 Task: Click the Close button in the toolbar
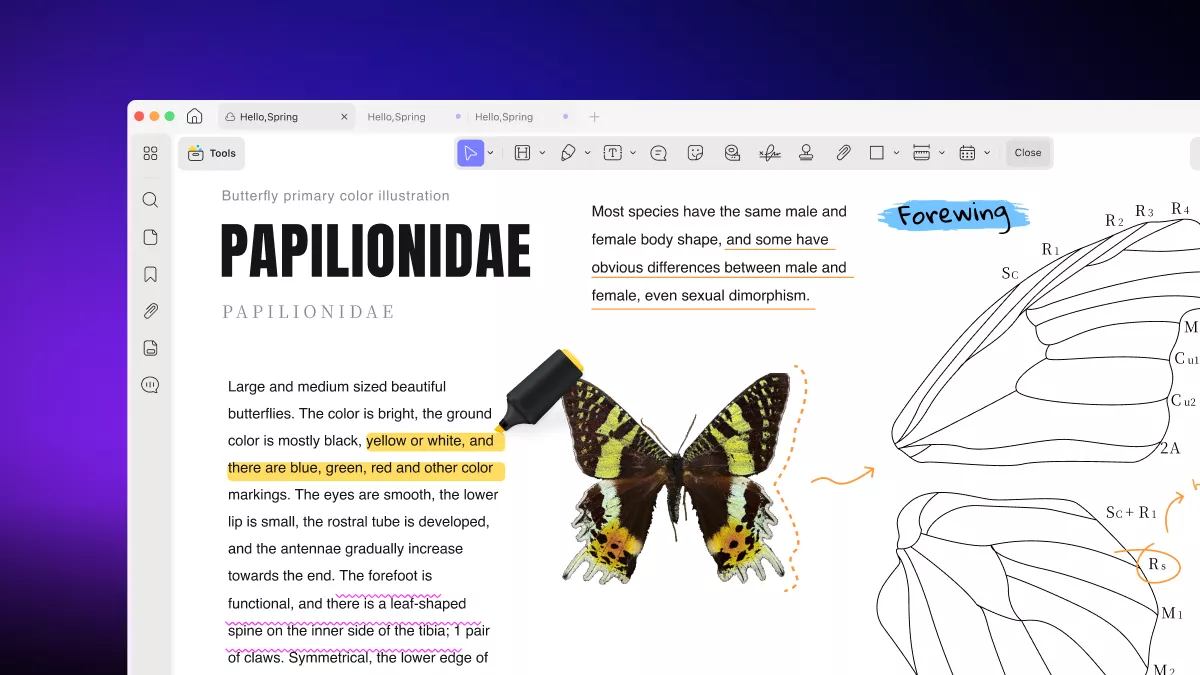point(1028,152)
